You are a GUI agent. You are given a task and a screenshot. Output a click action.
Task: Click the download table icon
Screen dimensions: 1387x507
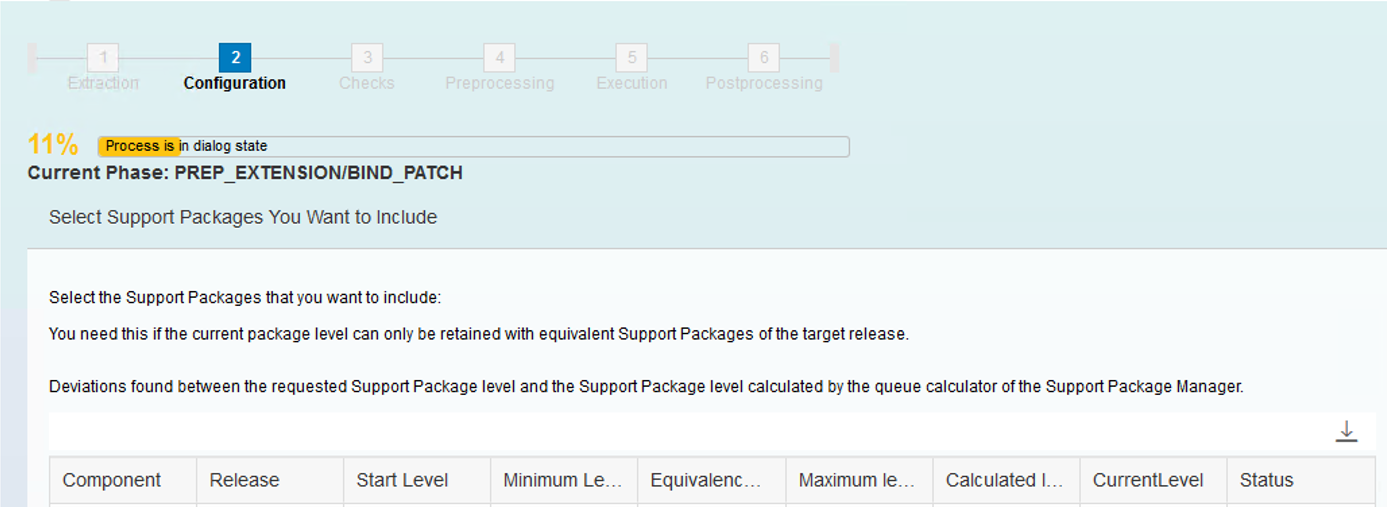(x=1346, y=432)
